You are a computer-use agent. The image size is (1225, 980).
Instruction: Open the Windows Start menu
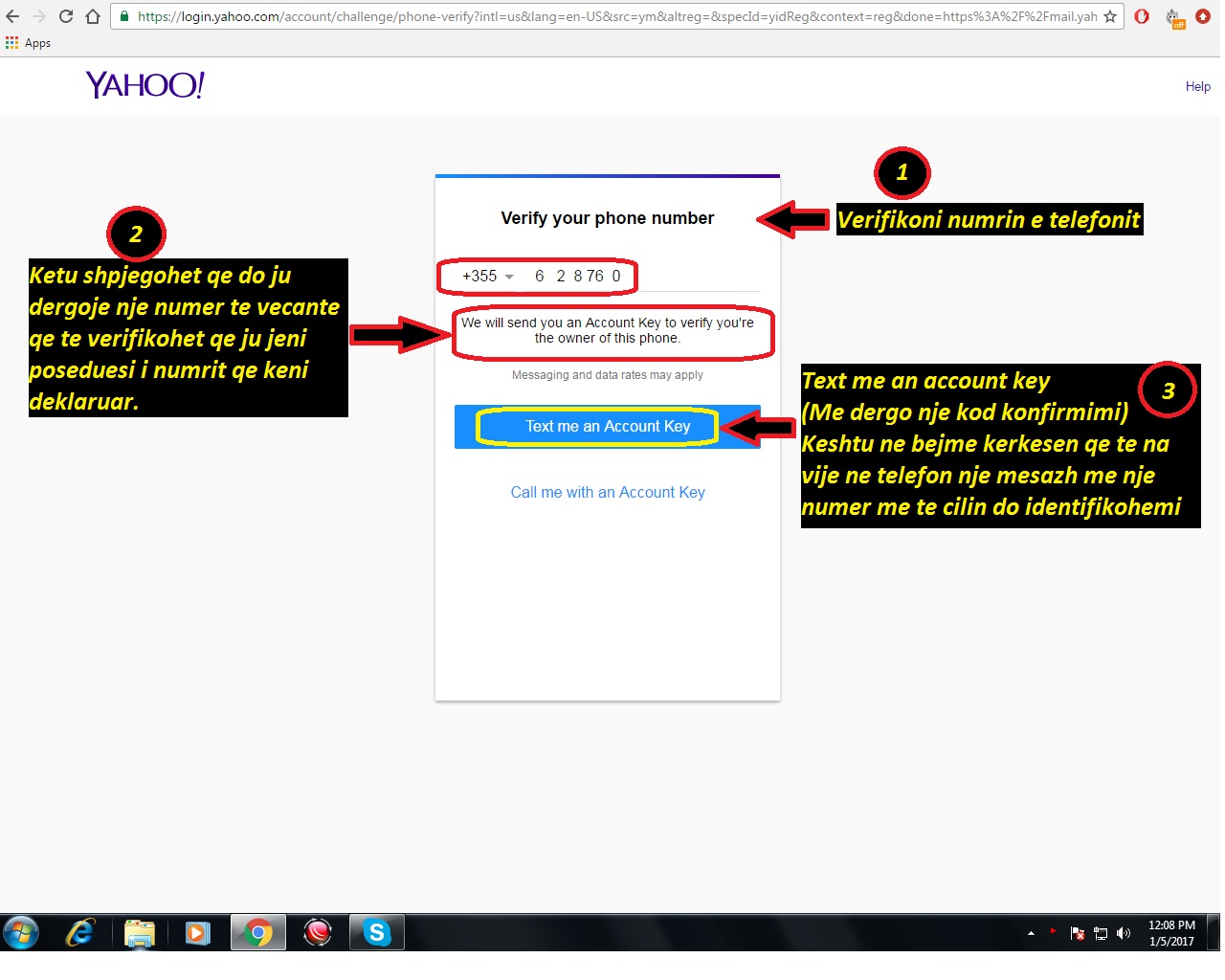point(21,932)
